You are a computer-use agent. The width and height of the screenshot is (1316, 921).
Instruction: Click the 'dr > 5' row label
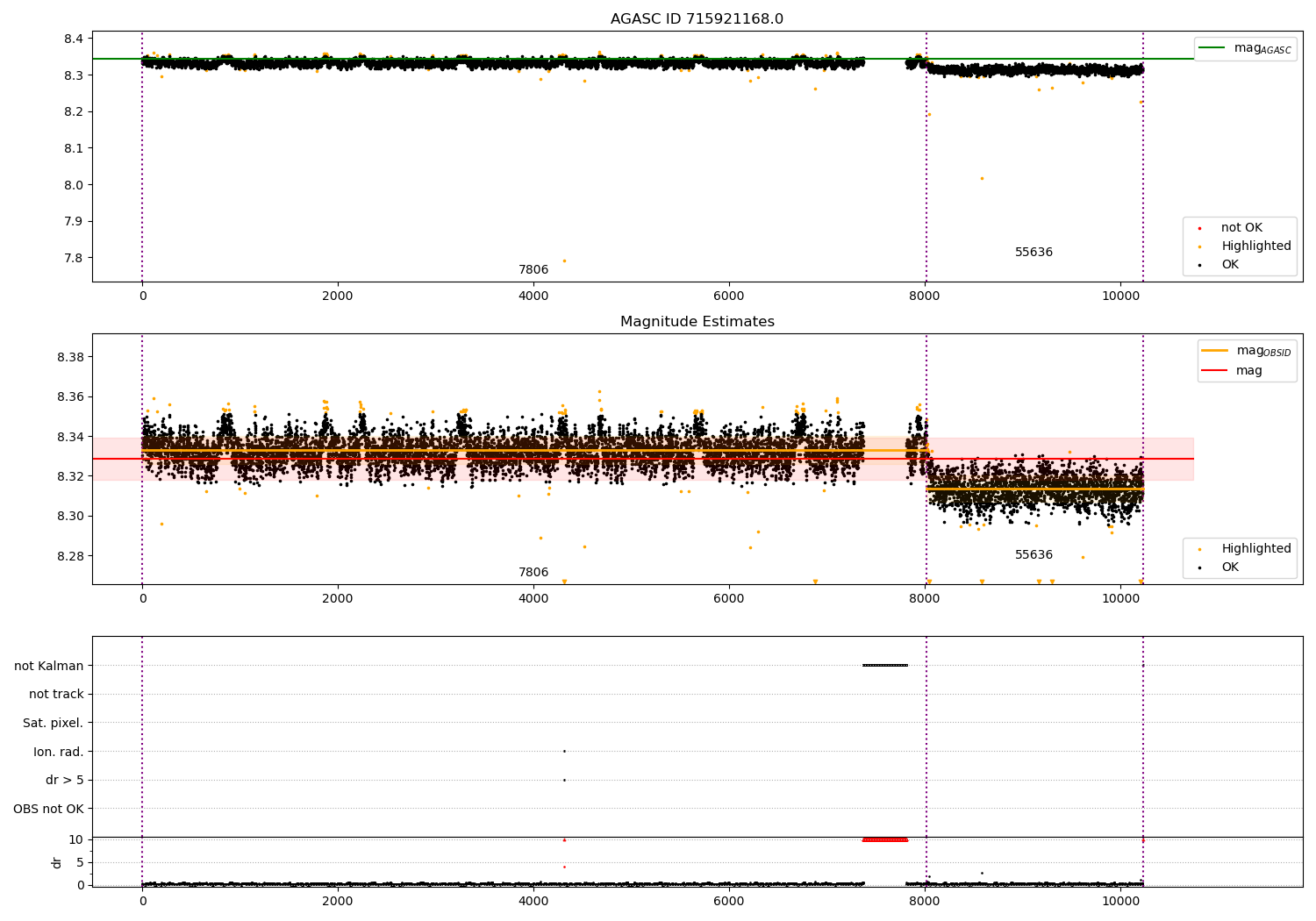(65, 781)
